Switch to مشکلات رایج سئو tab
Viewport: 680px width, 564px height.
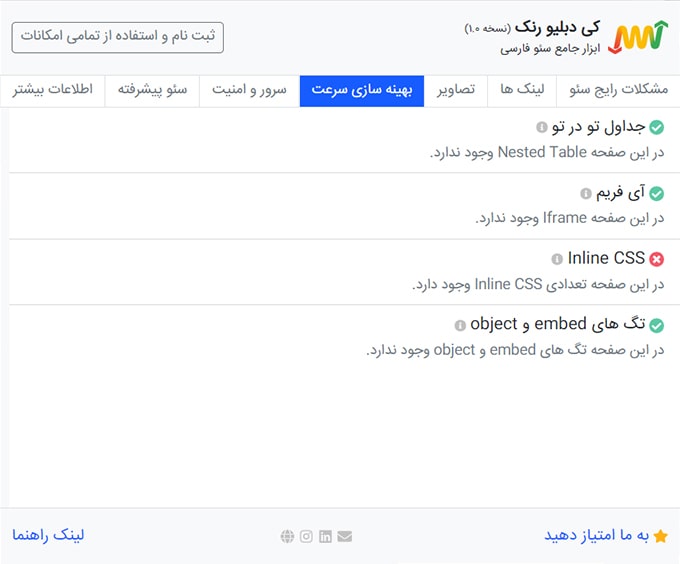(x=618, y=91)
